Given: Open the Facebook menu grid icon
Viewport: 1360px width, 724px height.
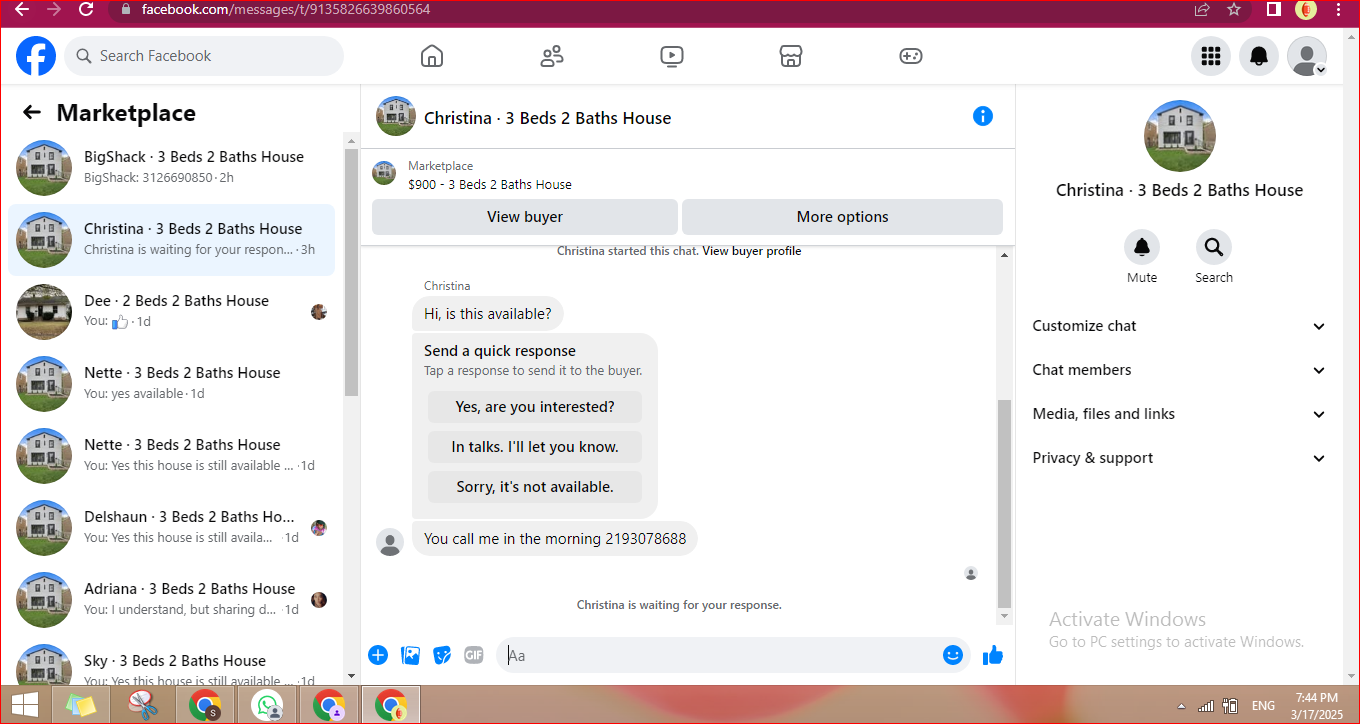Looking at the screenshot, I should point(1211,56).
